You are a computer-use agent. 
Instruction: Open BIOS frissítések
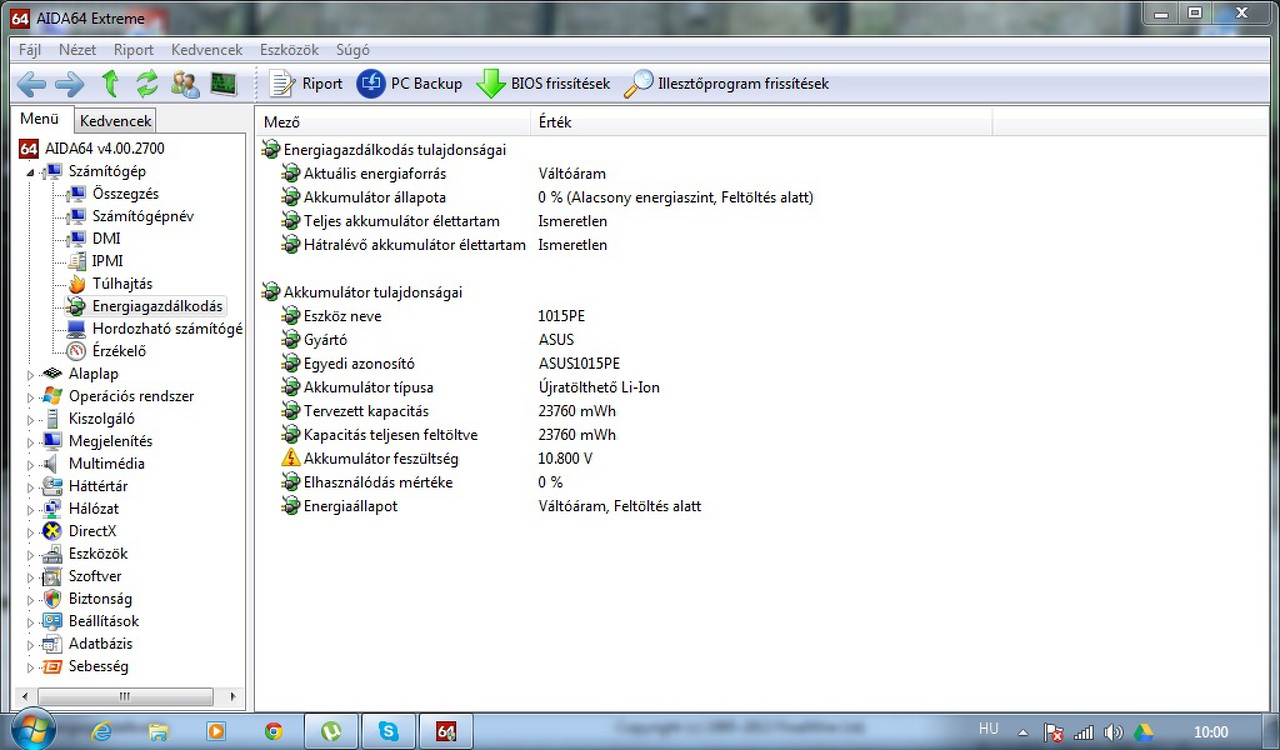pos(543,84)
